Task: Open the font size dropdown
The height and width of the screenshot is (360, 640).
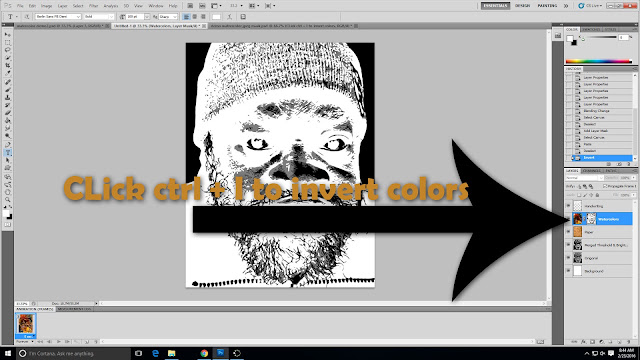Action: (x=147, y=17)
